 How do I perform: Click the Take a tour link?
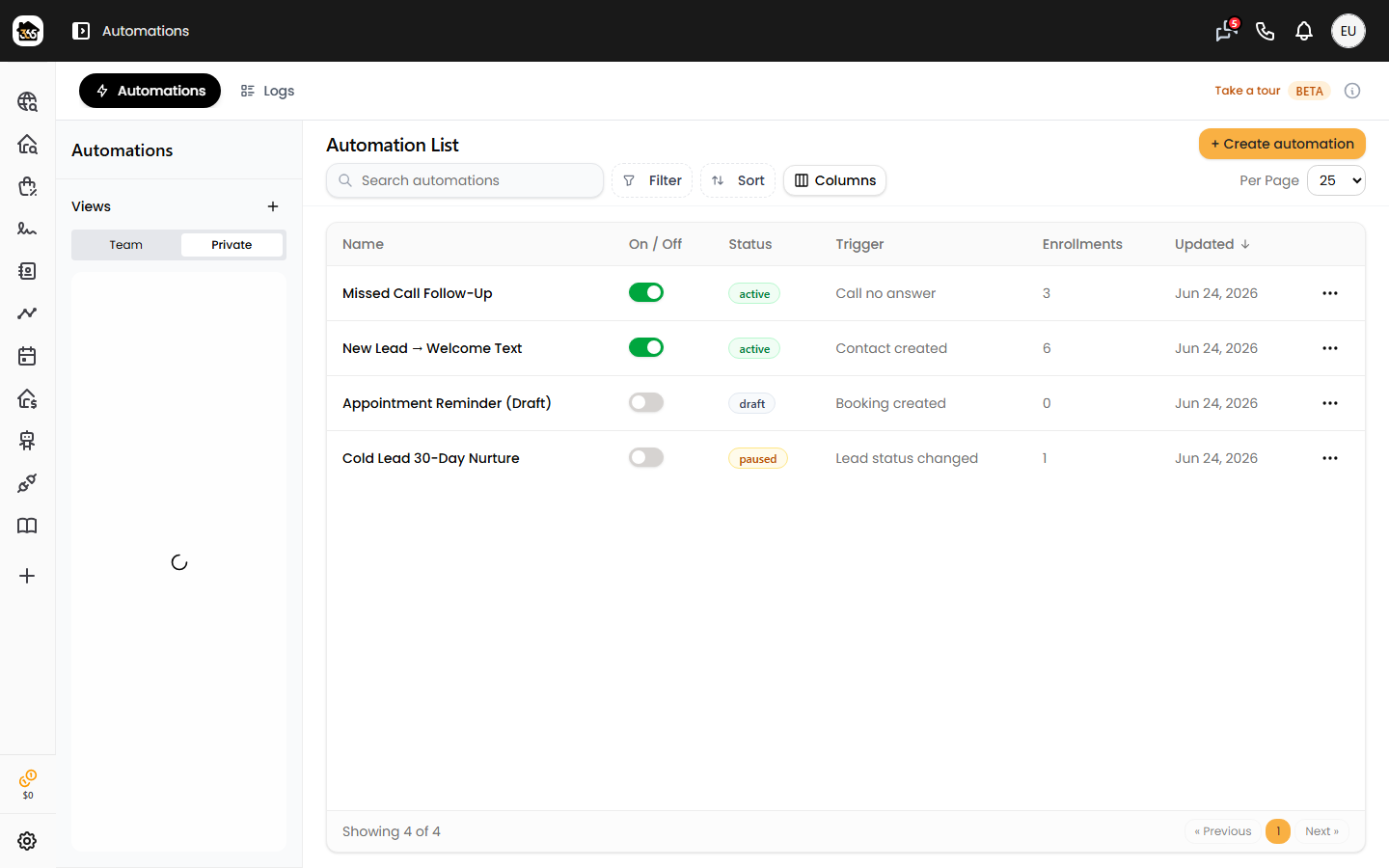(x=1247, y=91)
